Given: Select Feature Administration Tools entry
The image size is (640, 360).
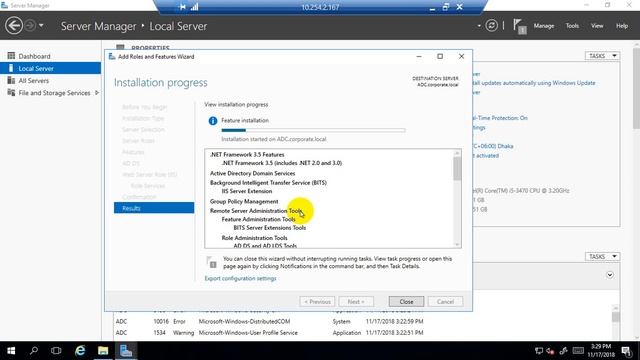Looking at the screenshot, I should [258, 219].
